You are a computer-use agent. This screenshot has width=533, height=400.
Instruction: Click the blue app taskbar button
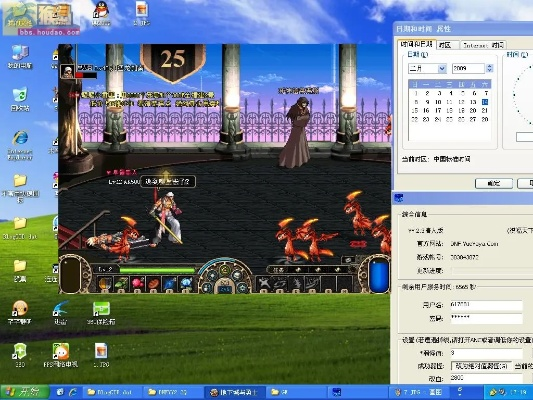pyautogui.click(x=357, y=392)
